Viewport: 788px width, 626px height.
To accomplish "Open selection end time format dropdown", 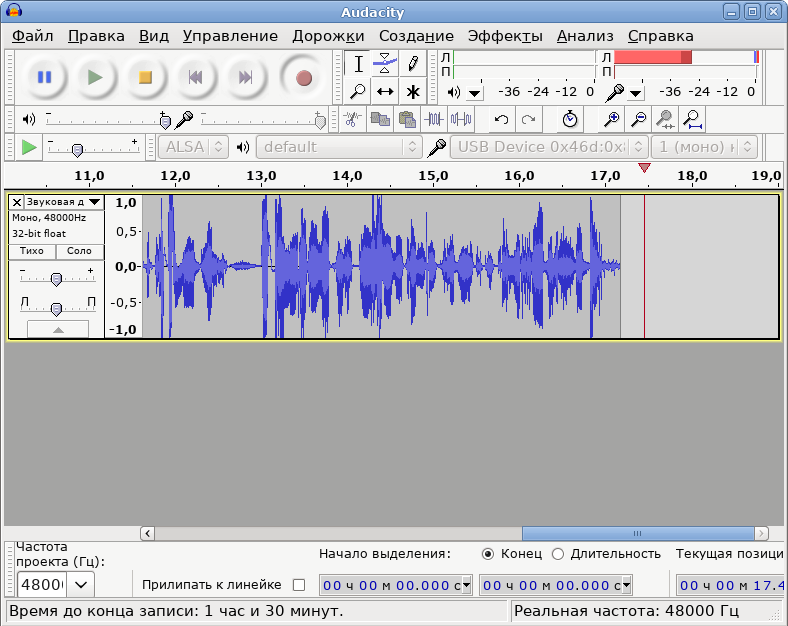I will point(626,585).
